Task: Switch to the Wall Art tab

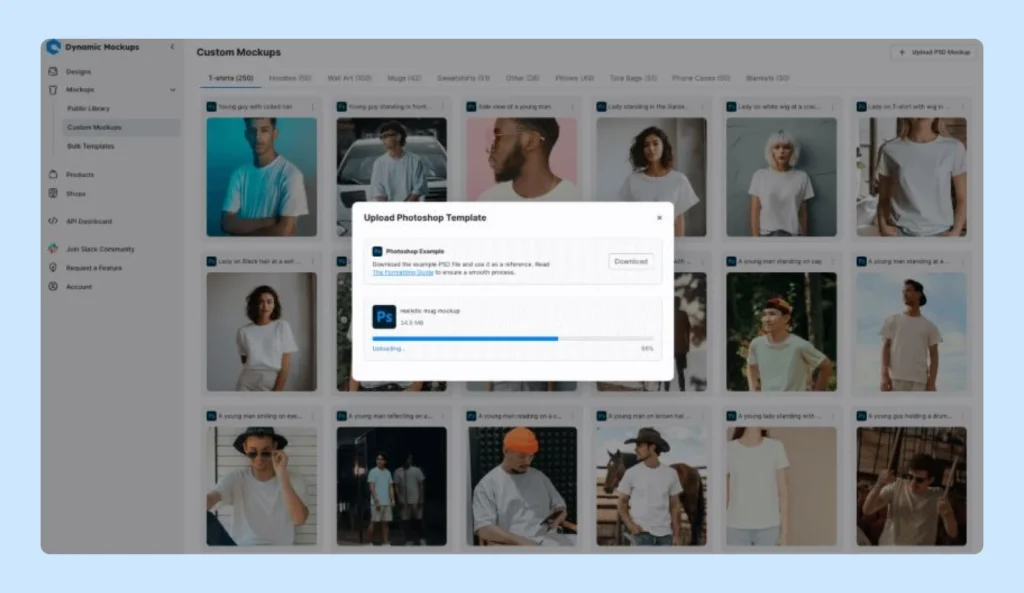Action: (349, 78)
